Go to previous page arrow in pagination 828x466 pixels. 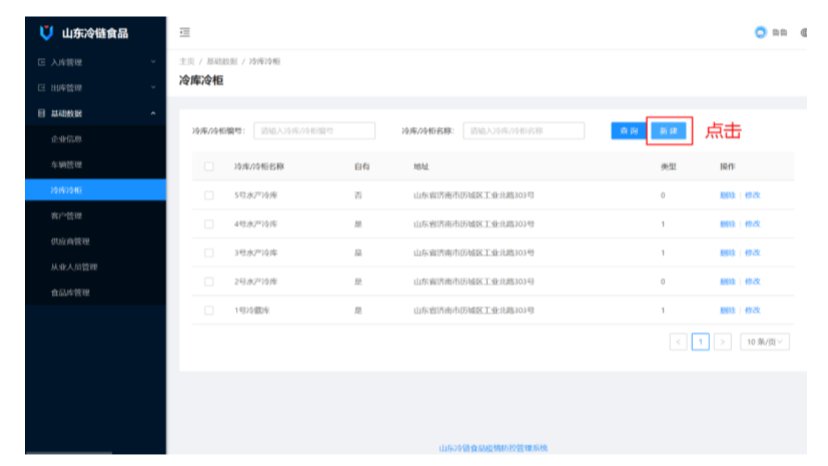coord(679,342)
